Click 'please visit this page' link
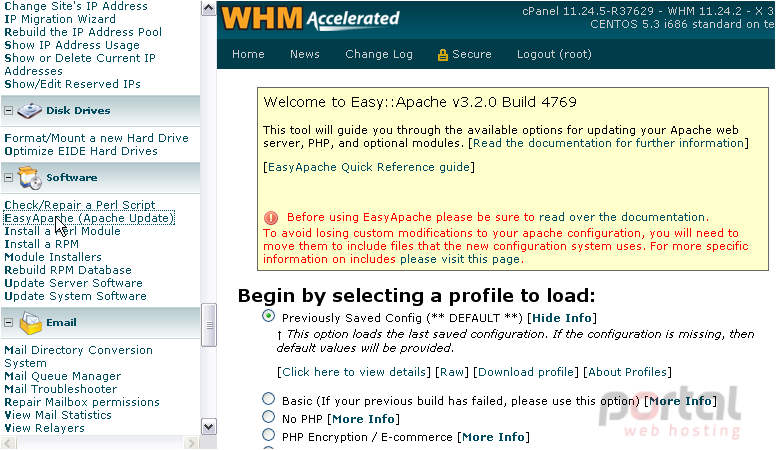The height and width of the screenshot is (450, 776). tap(460, 259)
